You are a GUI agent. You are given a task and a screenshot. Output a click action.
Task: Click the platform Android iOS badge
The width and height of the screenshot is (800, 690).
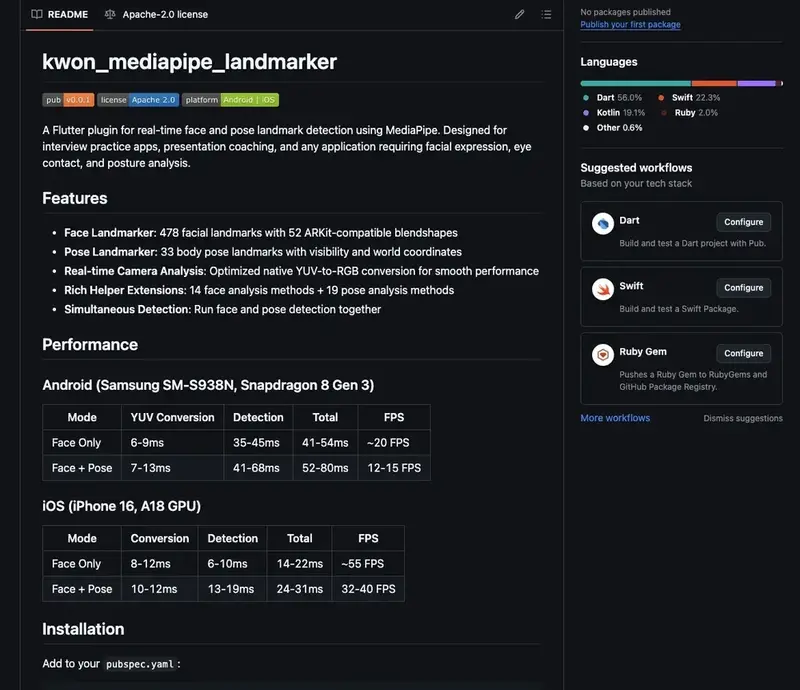pos(230,100)
